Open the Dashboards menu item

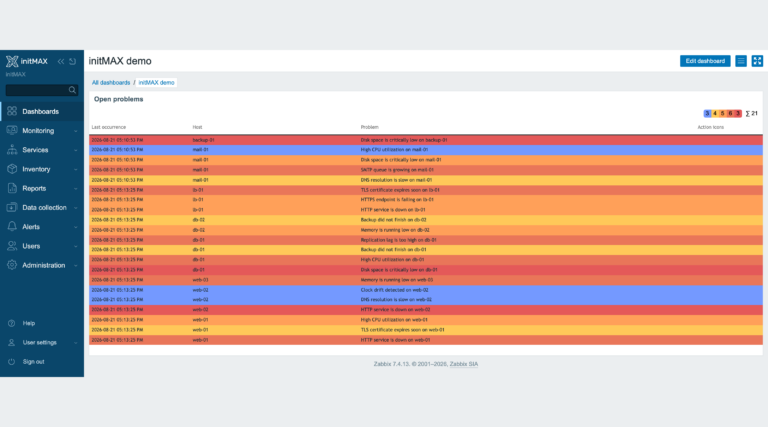pos(42,112)
